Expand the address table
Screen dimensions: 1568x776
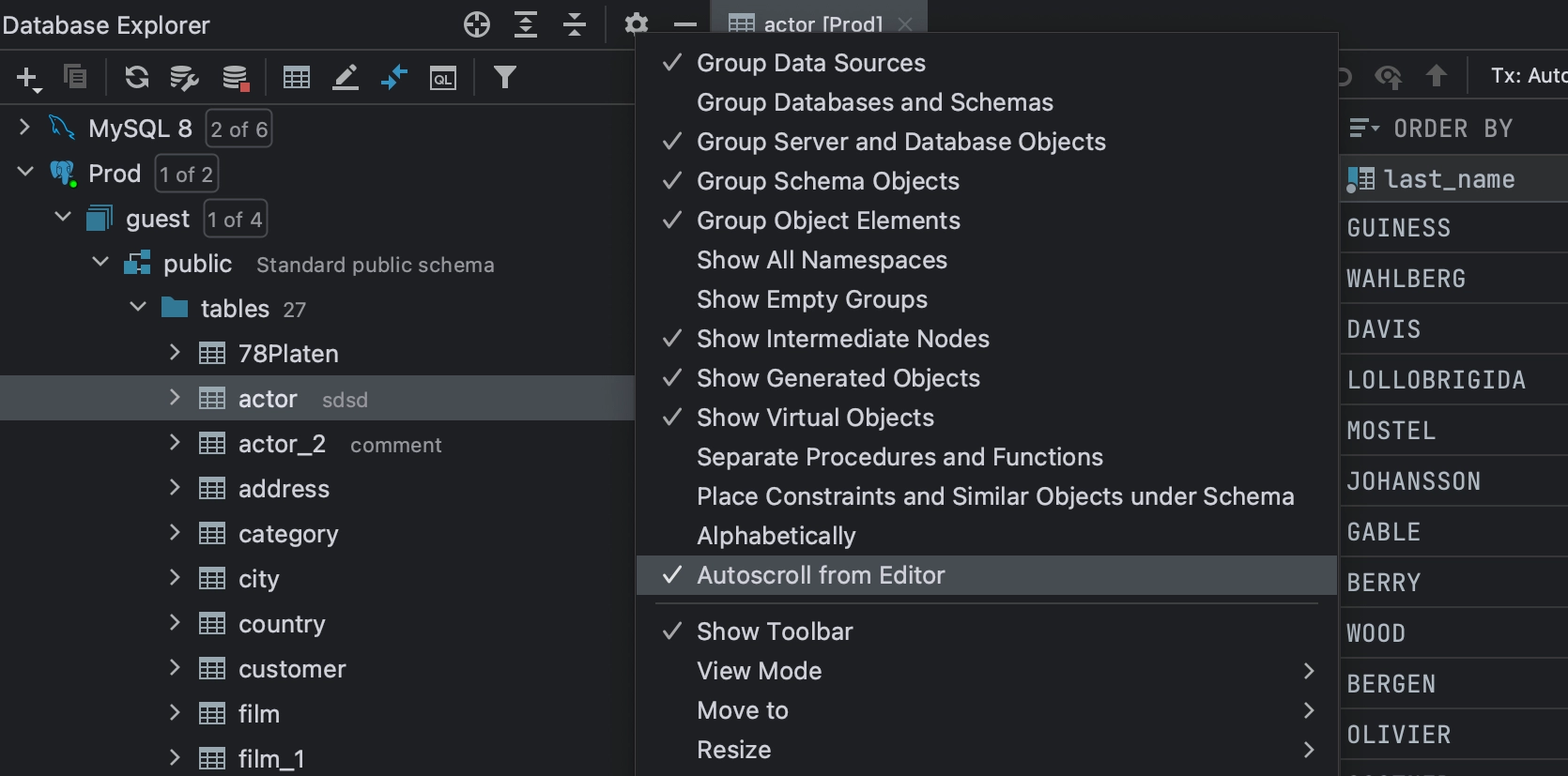(x=175, y=488)
